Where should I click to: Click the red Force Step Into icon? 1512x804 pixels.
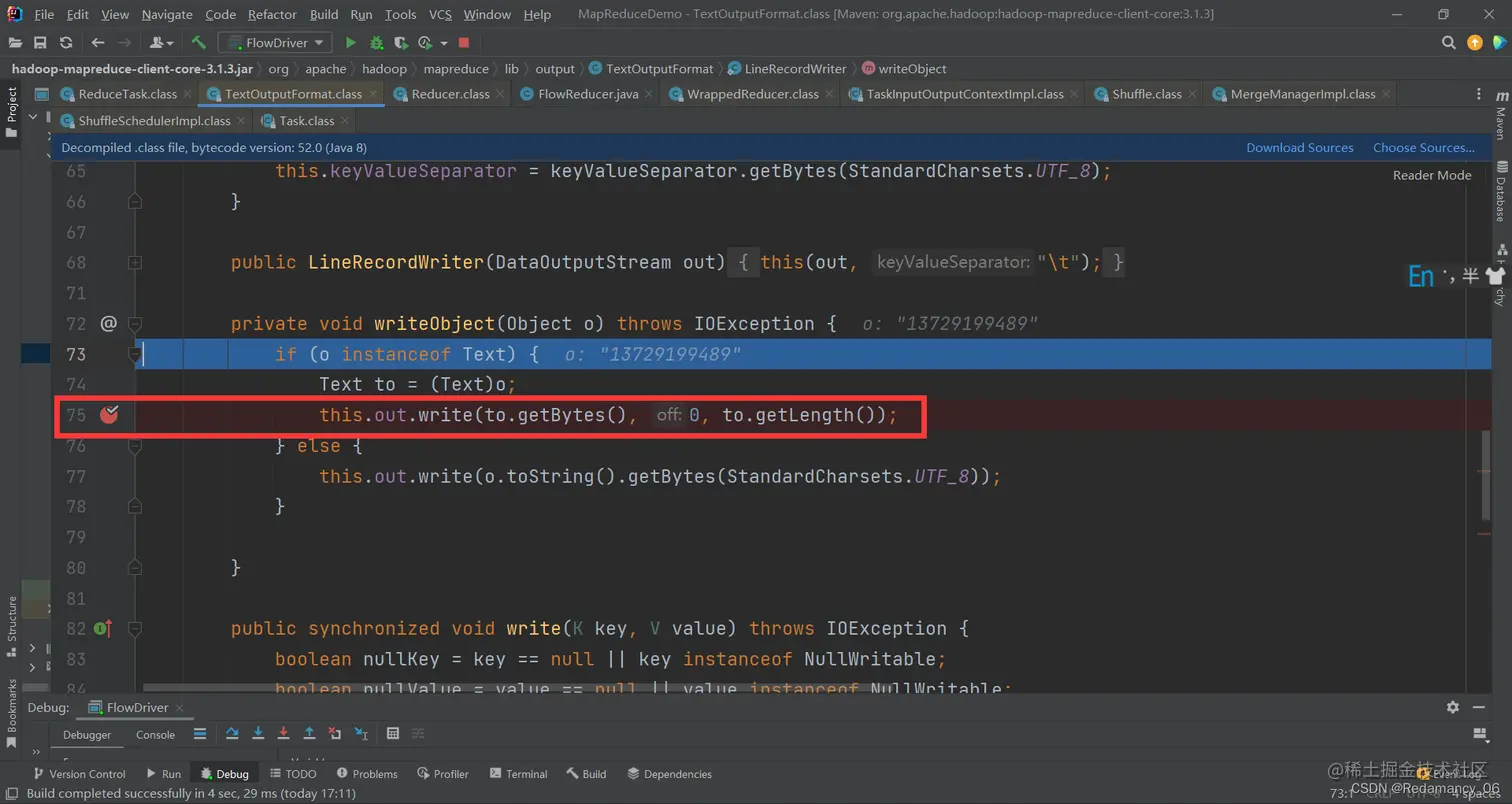coord(284,734)
